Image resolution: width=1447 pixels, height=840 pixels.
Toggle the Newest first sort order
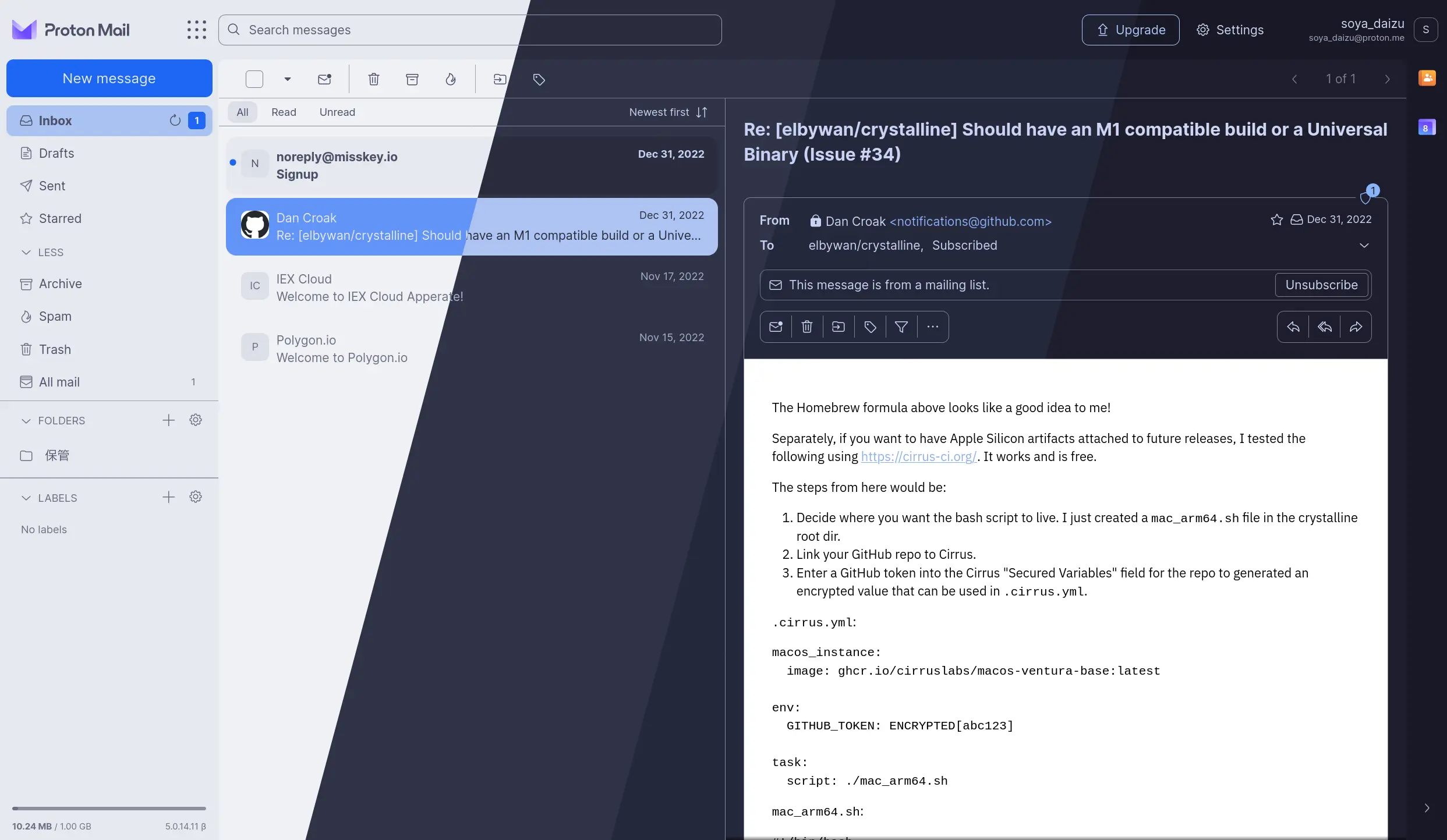pos(668,112)
